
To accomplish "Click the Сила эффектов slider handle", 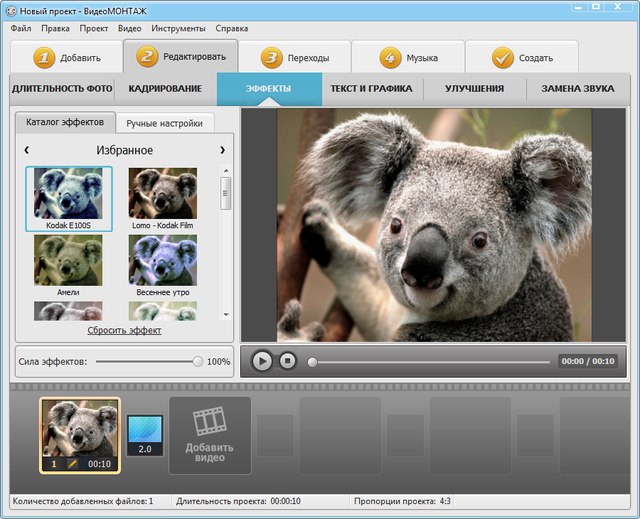I will pos(197,361).
